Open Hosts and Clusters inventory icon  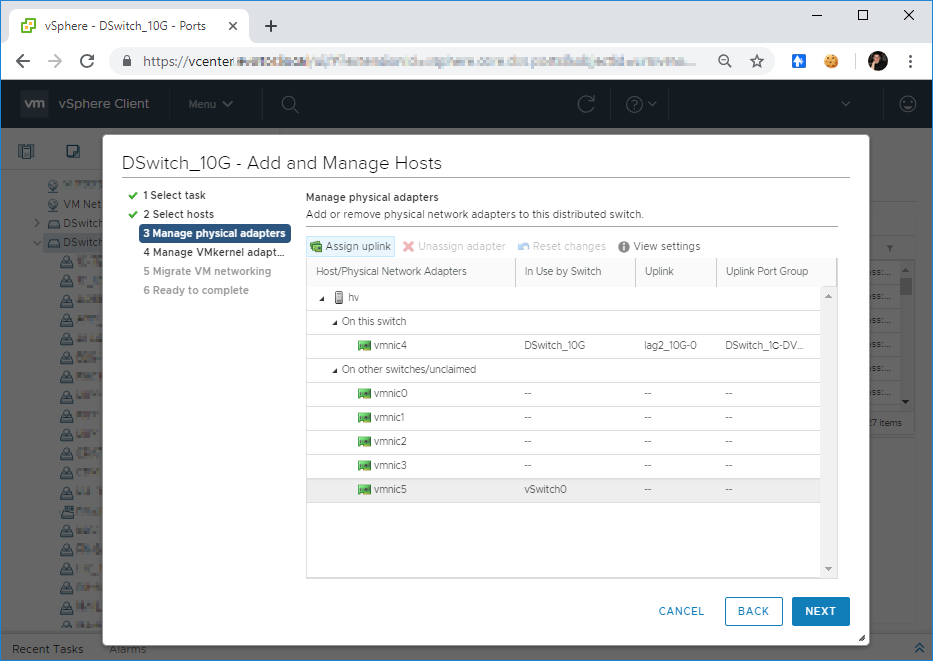click(x=26, y=152)
